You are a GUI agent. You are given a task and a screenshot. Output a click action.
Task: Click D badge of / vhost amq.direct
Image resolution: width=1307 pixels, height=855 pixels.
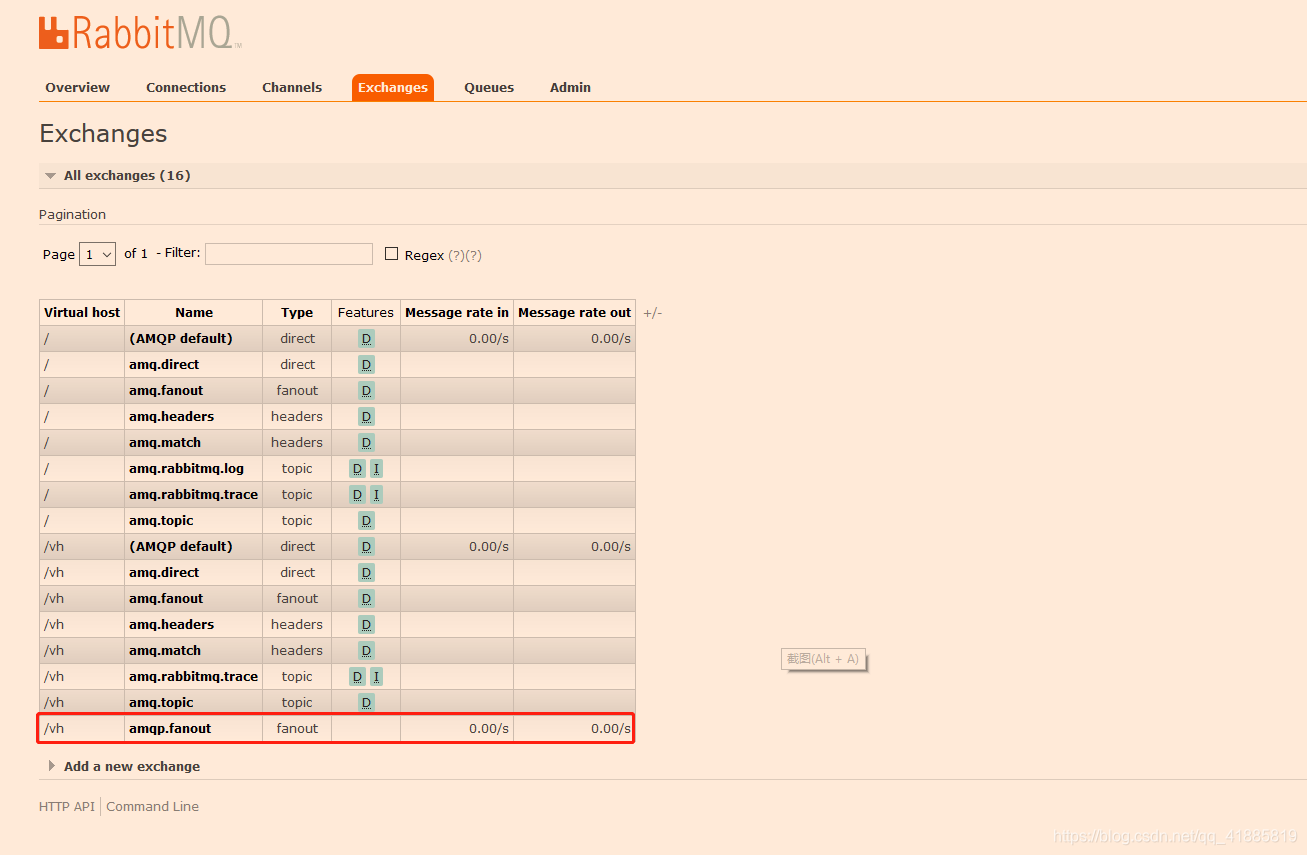(x=366, y=365)
